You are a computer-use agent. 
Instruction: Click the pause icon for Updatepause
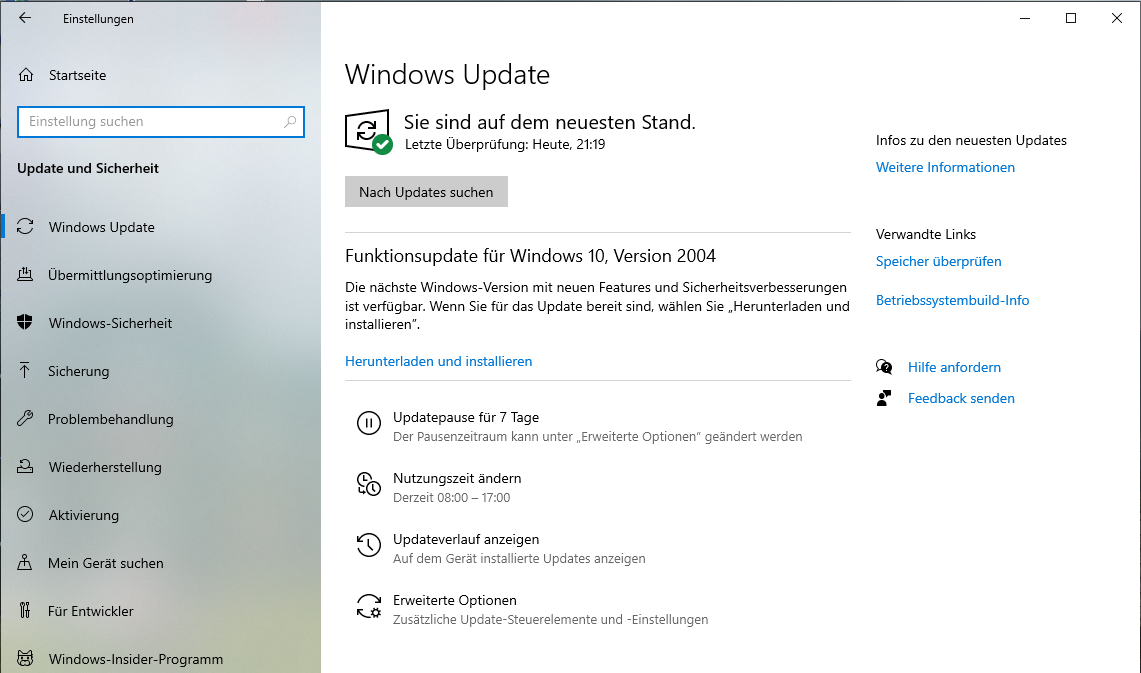[369, 423]
